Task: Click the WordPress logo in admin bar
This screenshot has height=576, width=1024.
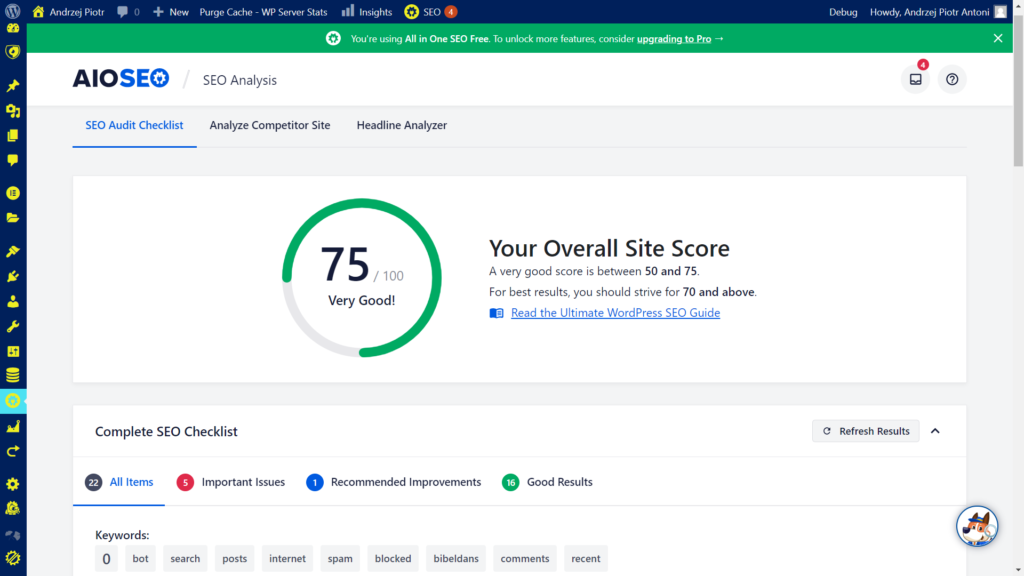Action: tap(12, 11)
